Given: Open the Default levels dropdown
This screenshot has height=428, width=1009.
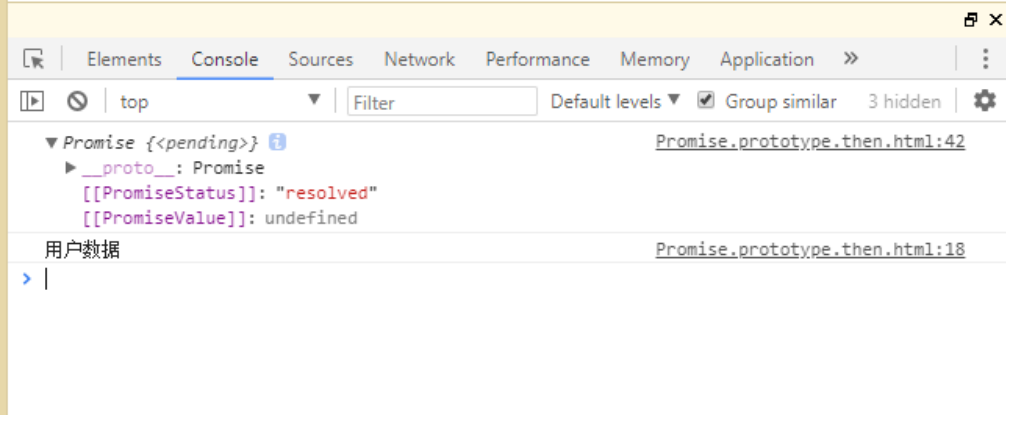Looking at the screenshot, I should point(614,101).
